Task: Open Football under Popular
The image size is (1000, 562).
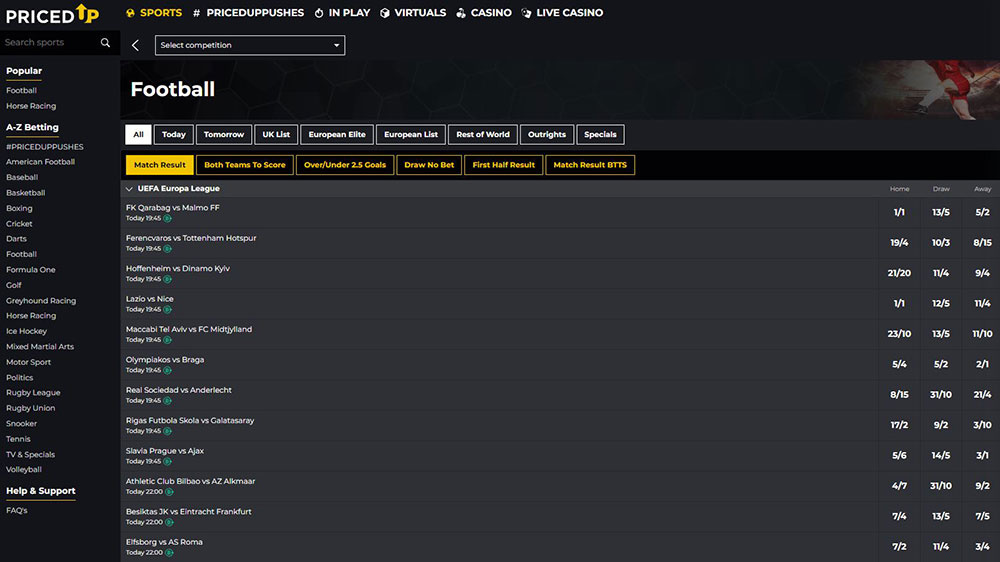Action: pos(21,91)
